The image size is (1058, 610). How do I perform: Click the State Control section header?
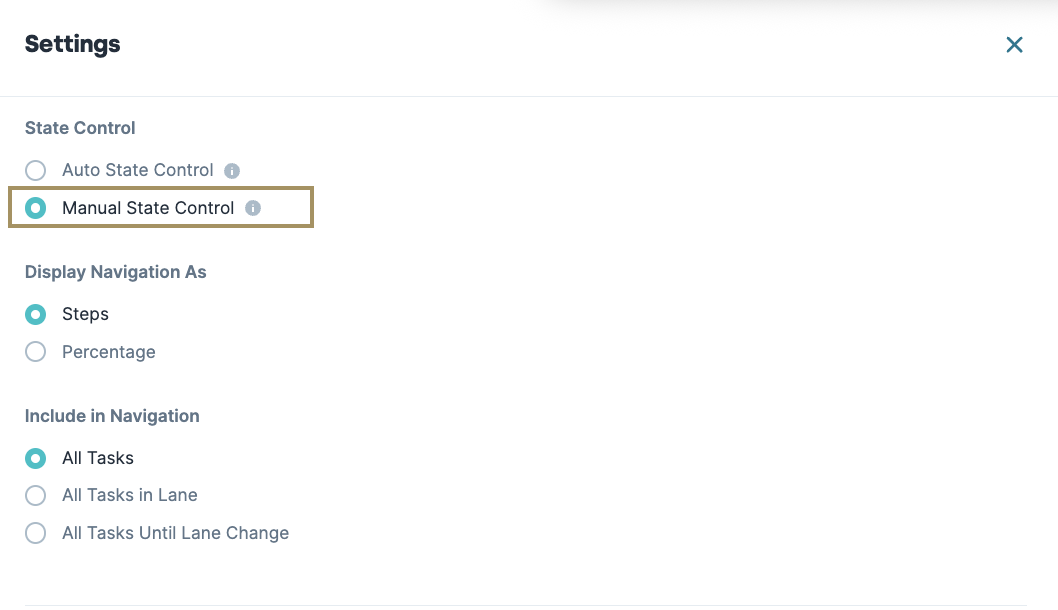(x=79, y=128)
